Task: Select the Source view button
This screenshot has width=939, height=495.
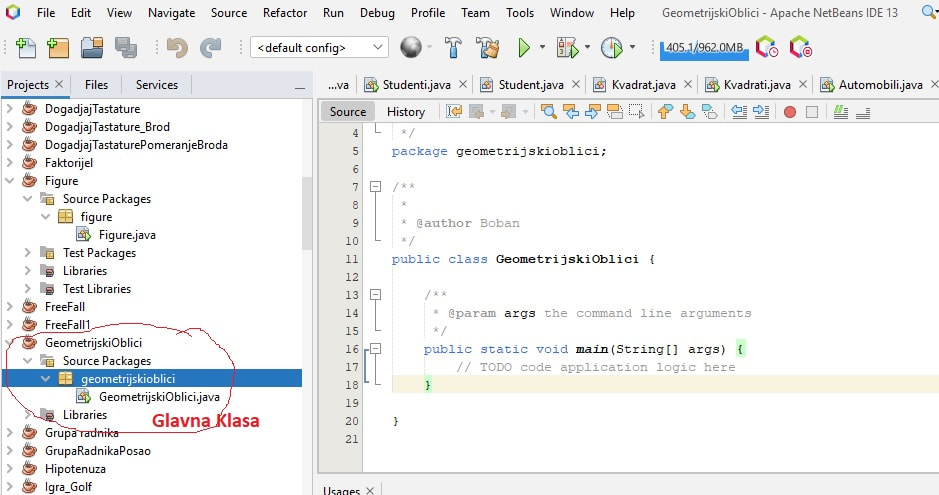Action: [x=348, y=112]
